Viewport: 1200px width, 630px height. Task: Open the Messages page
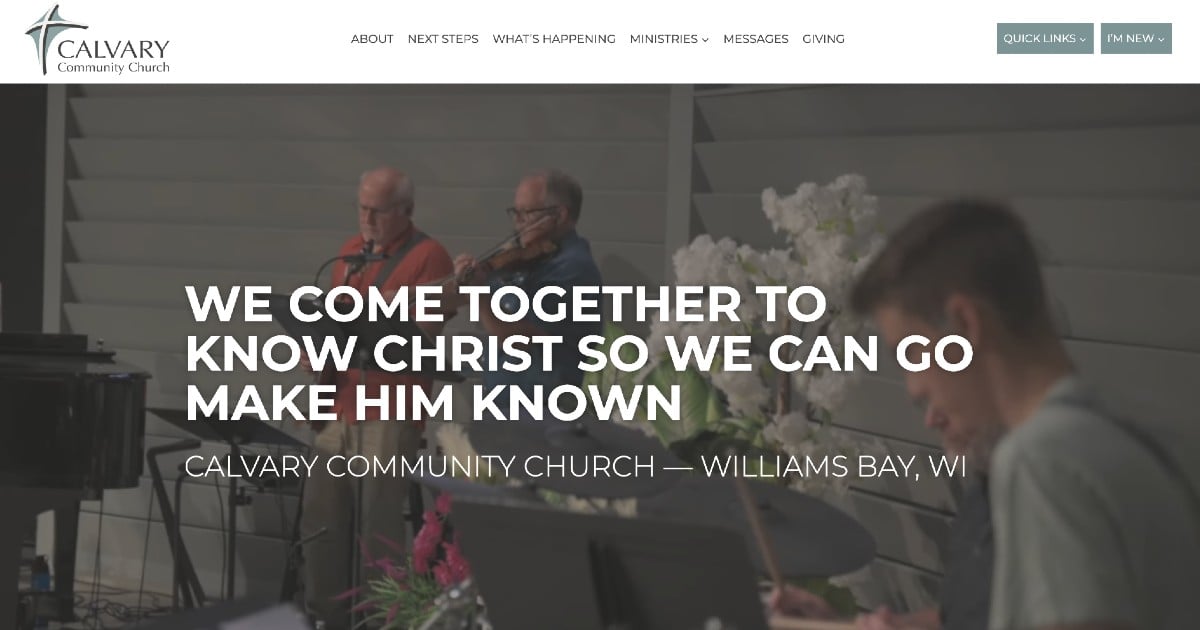(x=756, y=39)
